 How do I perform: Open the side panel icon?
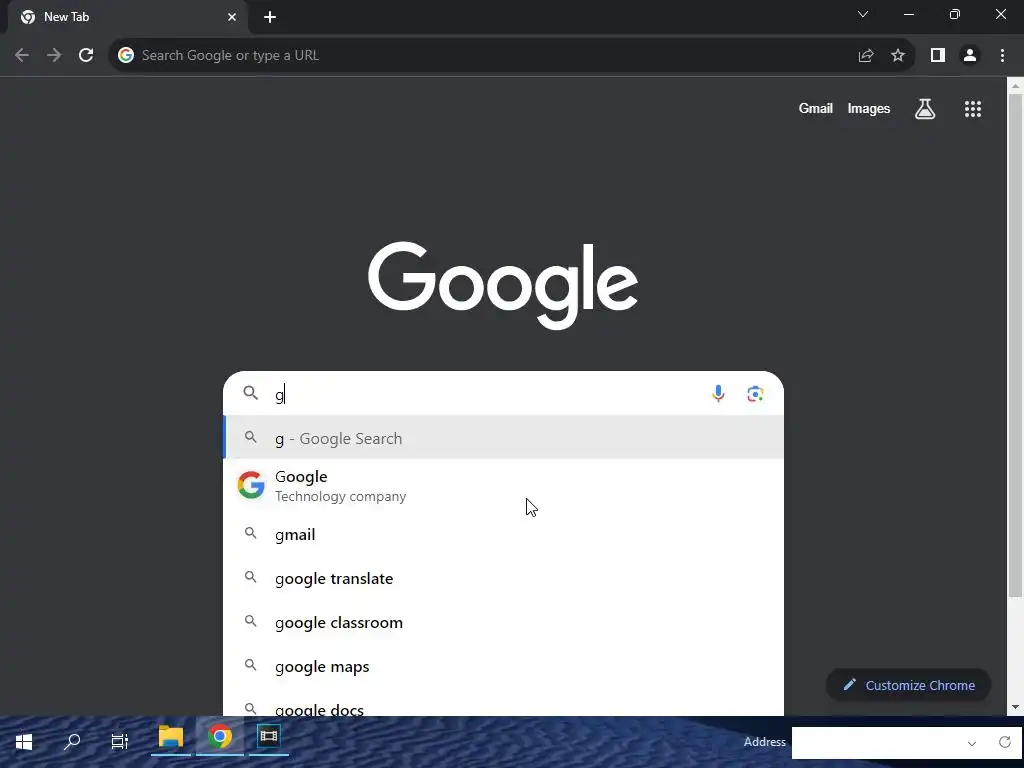point(938,56)
